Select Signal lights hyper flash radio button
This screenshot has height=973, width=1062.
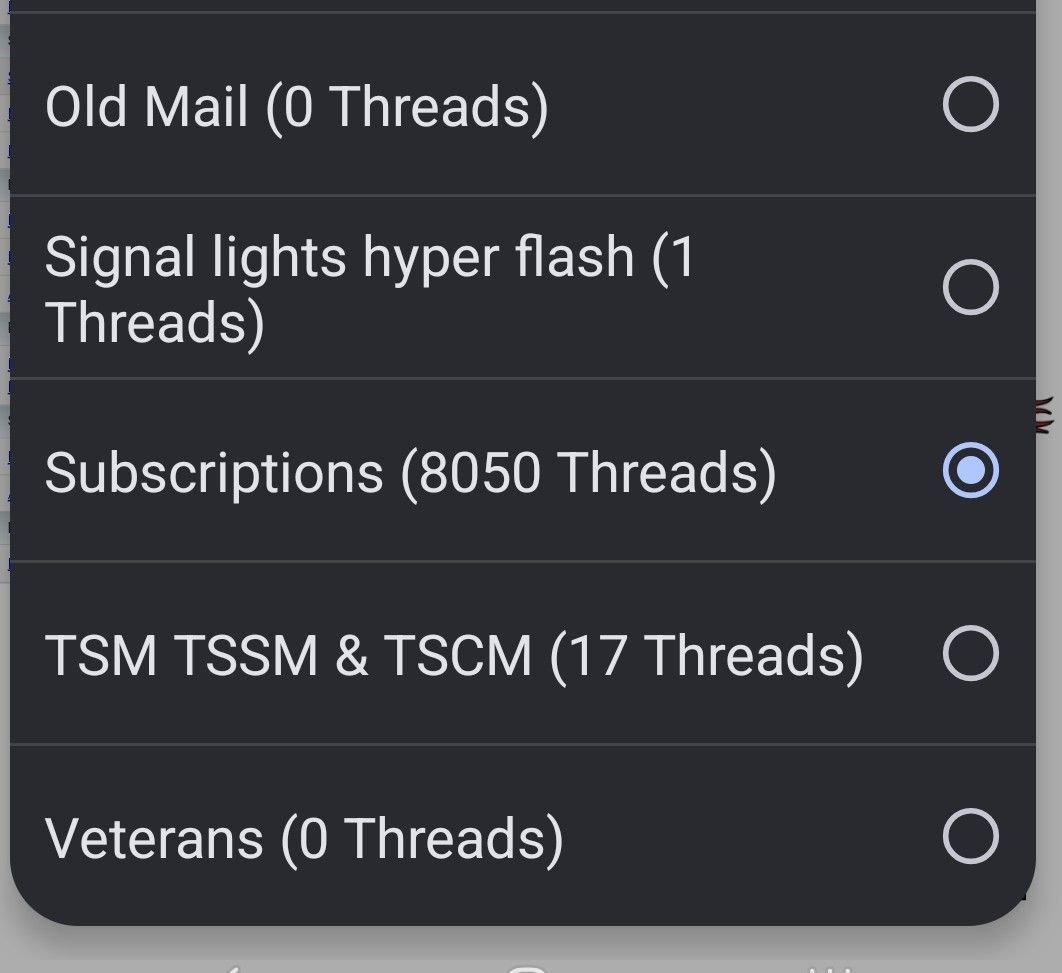970,288
